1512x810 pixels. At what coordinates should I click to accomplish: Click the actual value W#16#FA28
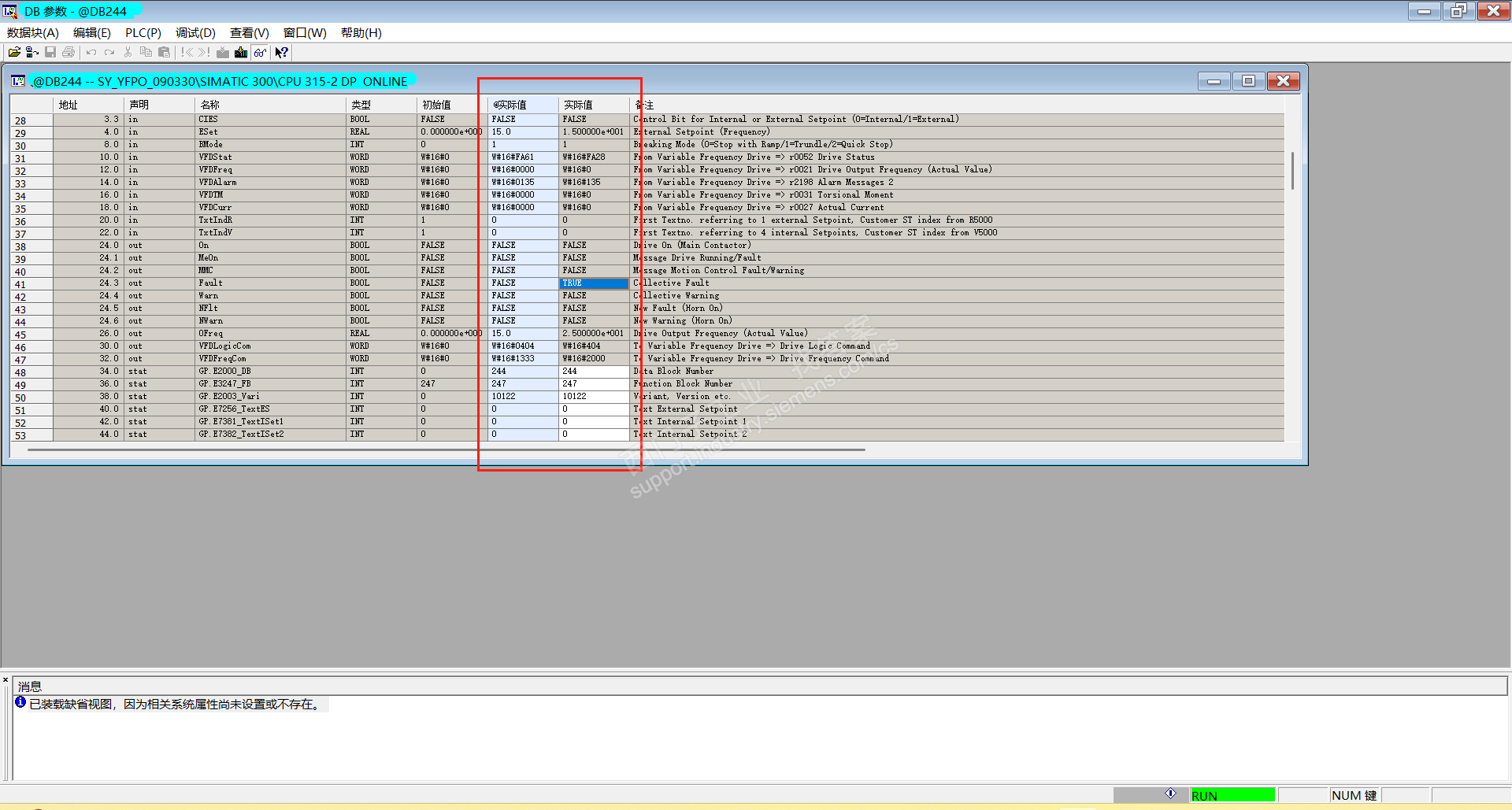(x=584, y=157)
